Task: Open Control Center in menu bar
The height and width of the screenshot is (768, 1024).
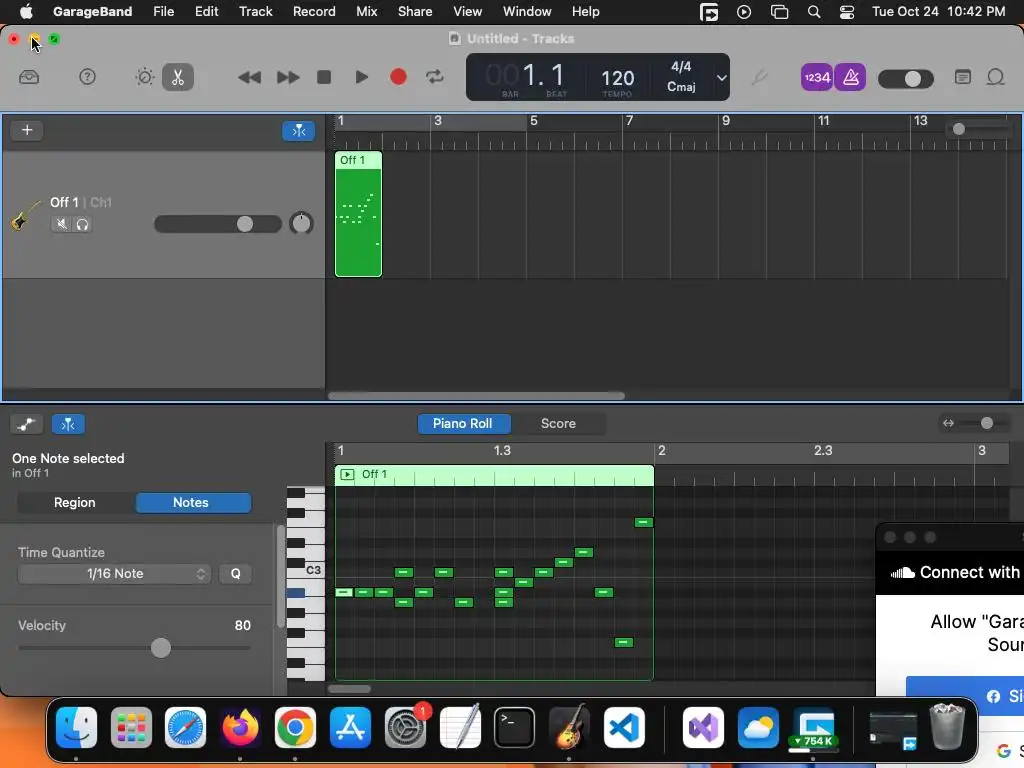Action: pyautogui.click(x=846, y=12)
